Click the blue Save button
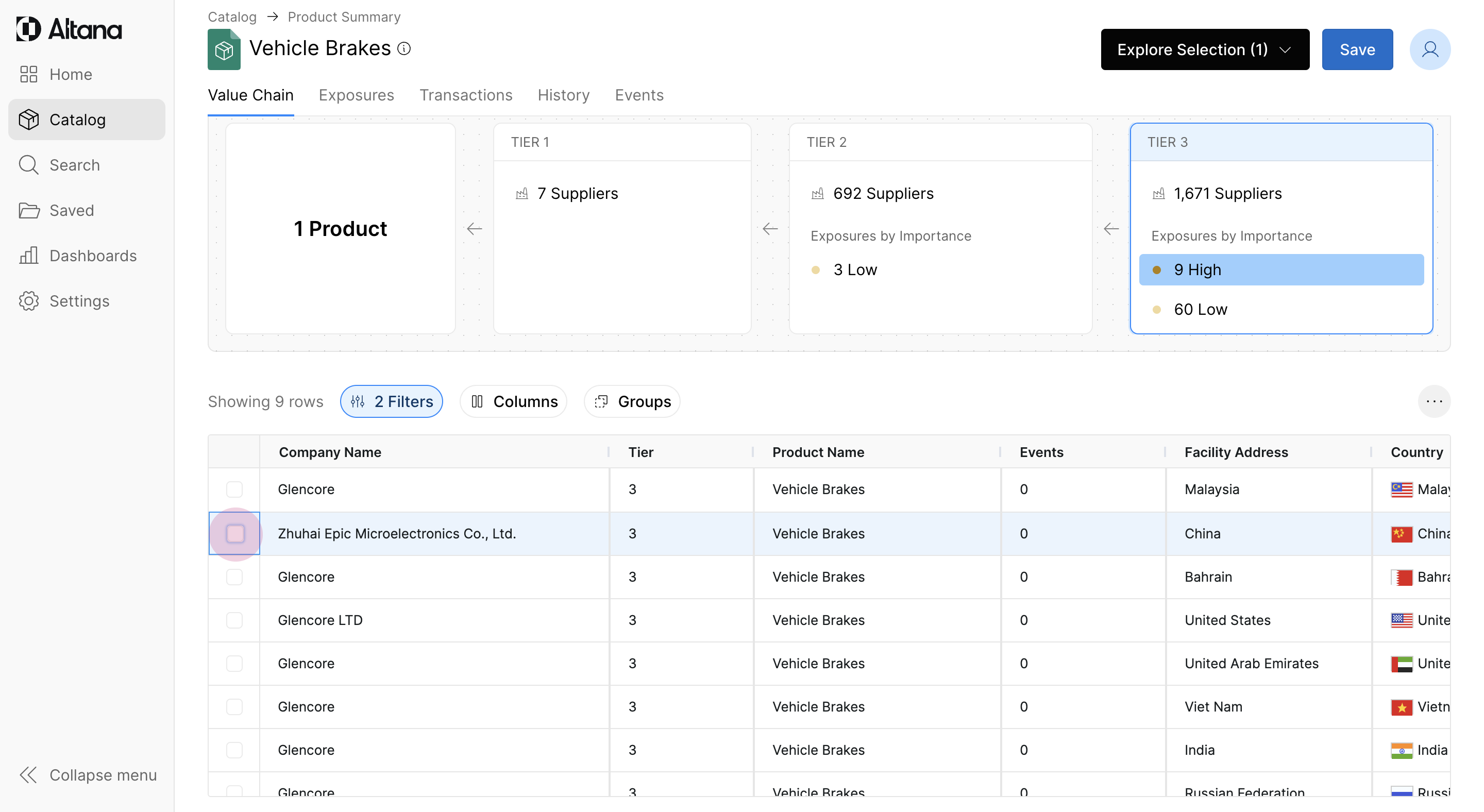This screenshot has width=1484, height=812. pos(1357,49)
